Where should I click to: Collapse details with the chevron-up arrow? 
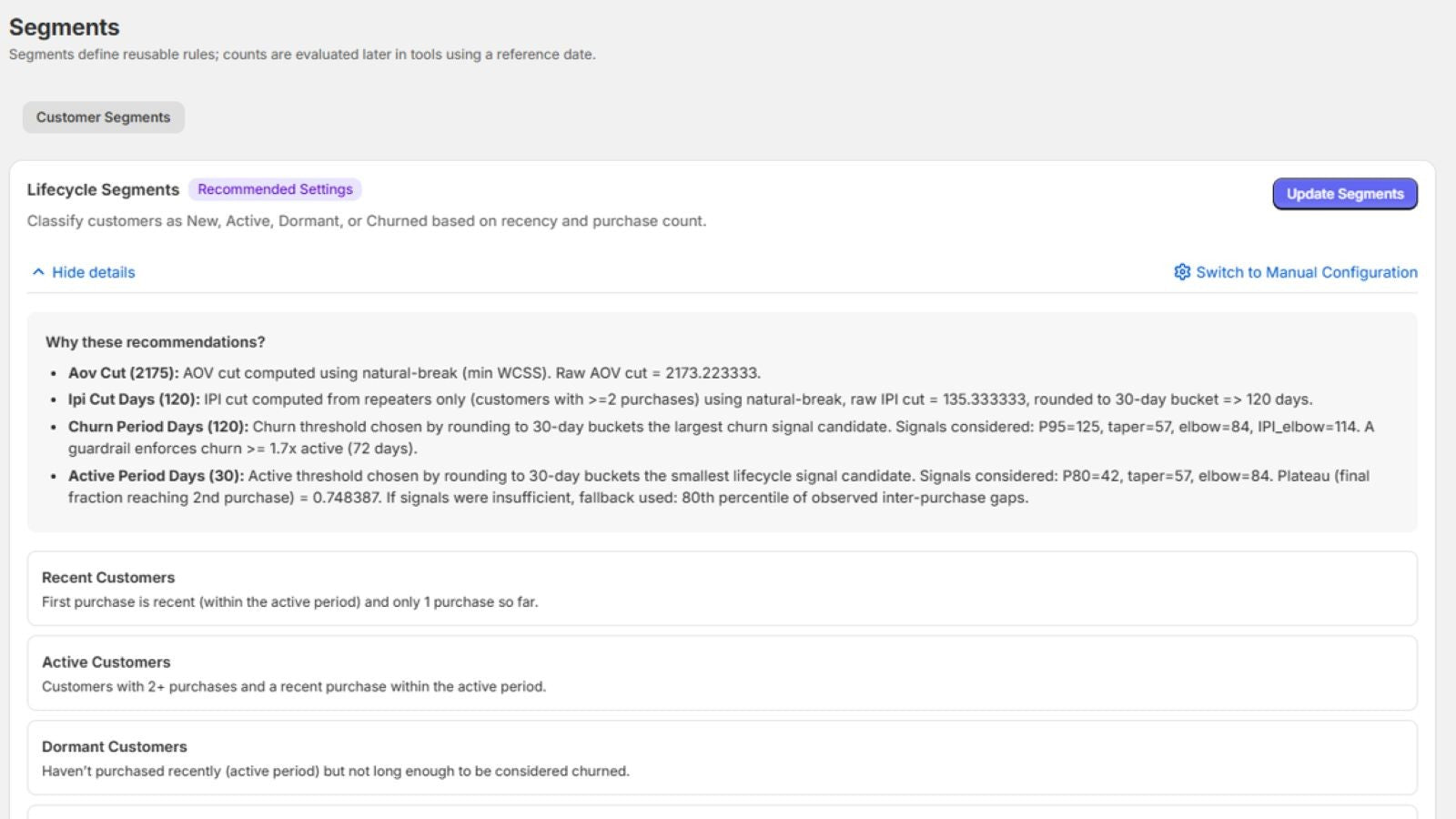pyautogui.click(x=38, y=272)
